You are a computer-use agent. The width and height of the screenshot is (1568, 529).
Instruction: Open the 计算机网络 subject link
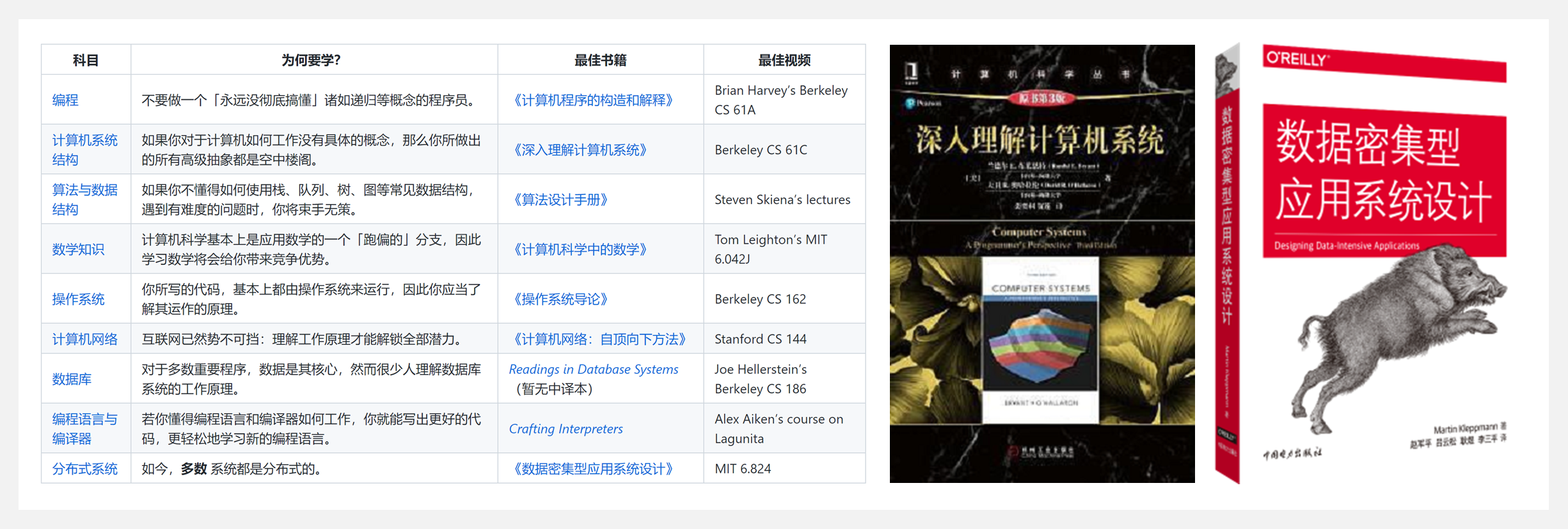pyautogui.click(x=84, y=339)
